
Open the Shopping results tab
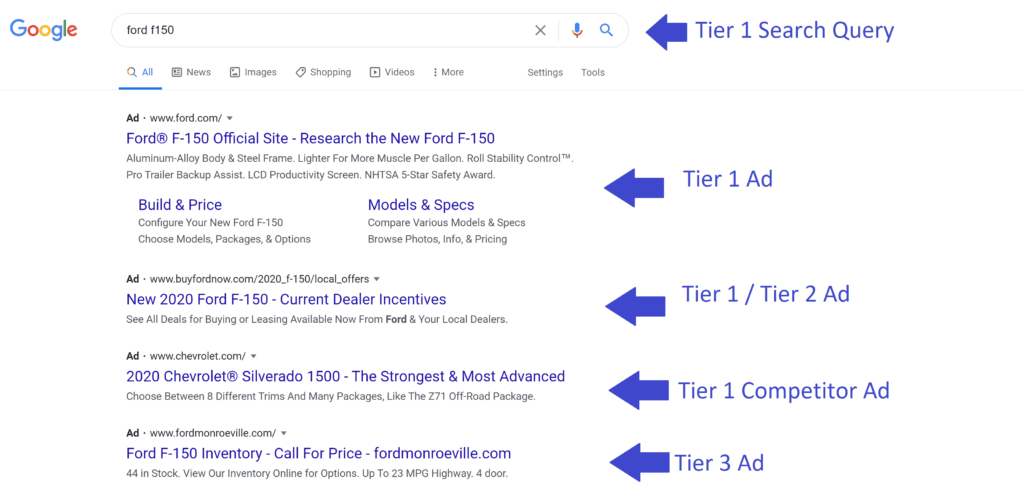pyautogui.click(x=323, y=72)
